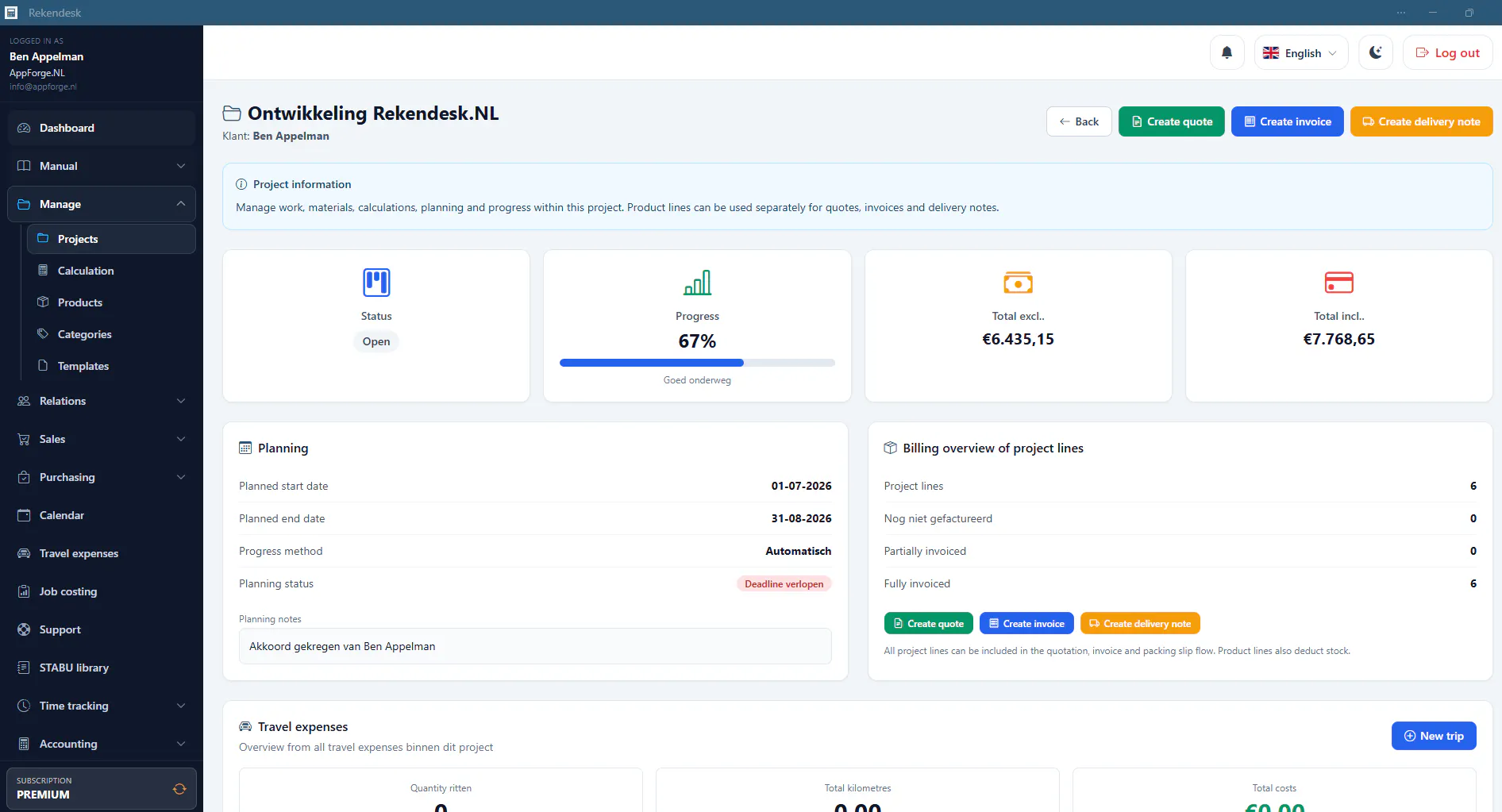Open the Calculation sidebar item
1502x812 pixels.
[x=111, y=271]
